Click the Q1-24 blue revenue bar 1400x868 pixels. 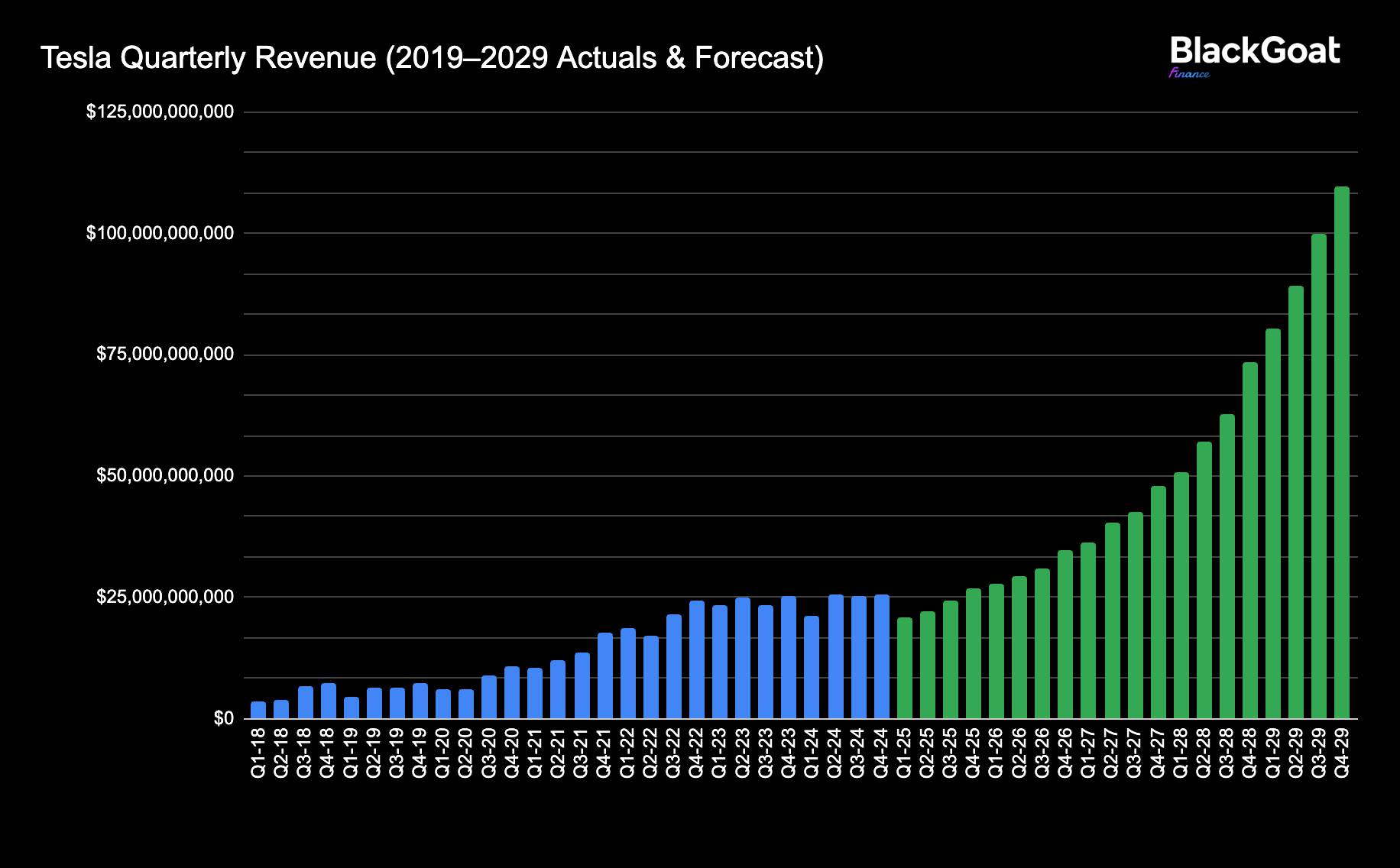812,667
